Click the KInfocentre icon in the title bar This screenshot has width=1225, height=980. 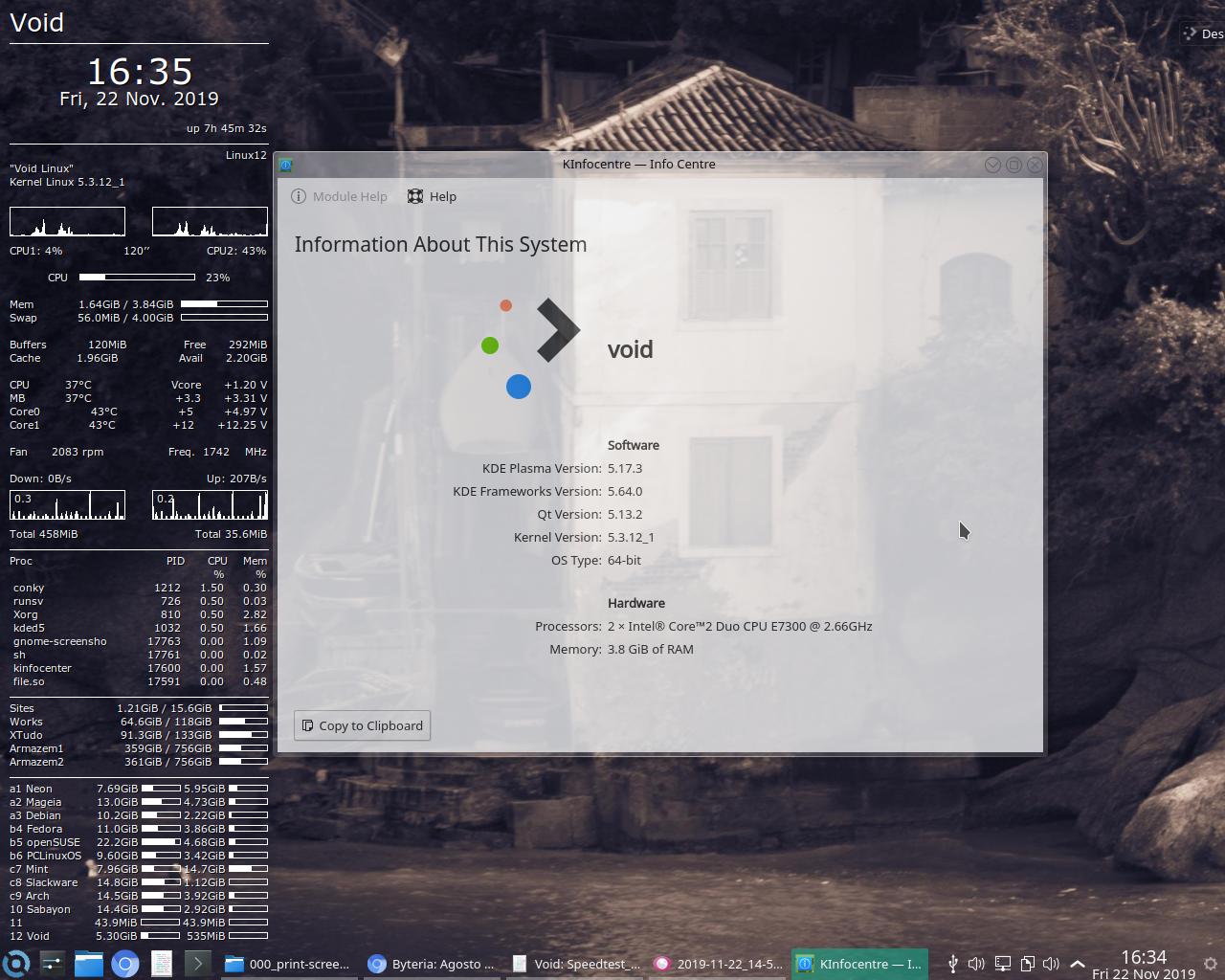click(x=285, y=164)
